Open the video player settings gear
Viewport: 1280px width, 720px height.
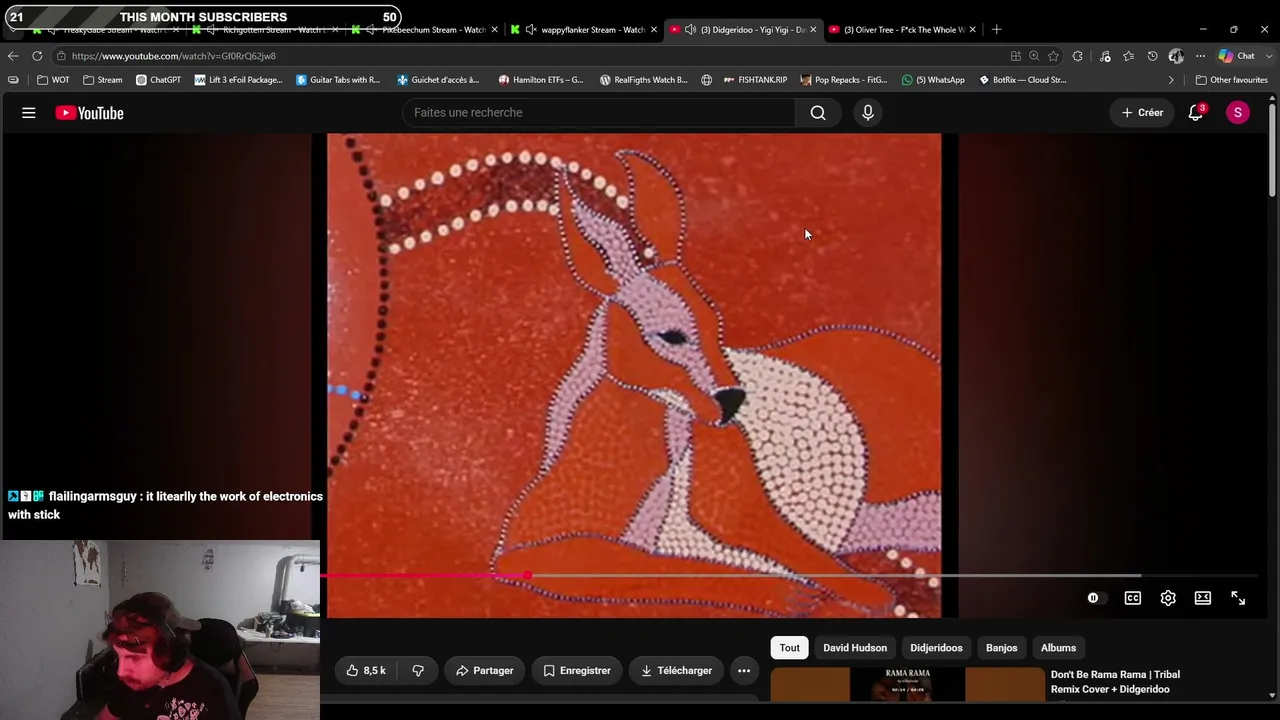pyautogui.click(x=1168, y=598)
